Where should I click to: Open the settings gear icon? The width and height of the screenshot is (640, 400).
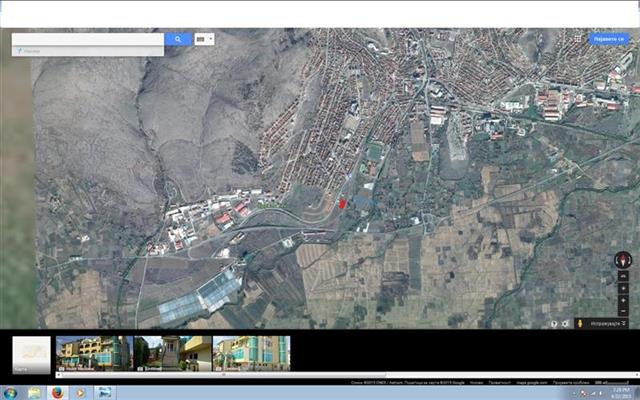(566, 323)
